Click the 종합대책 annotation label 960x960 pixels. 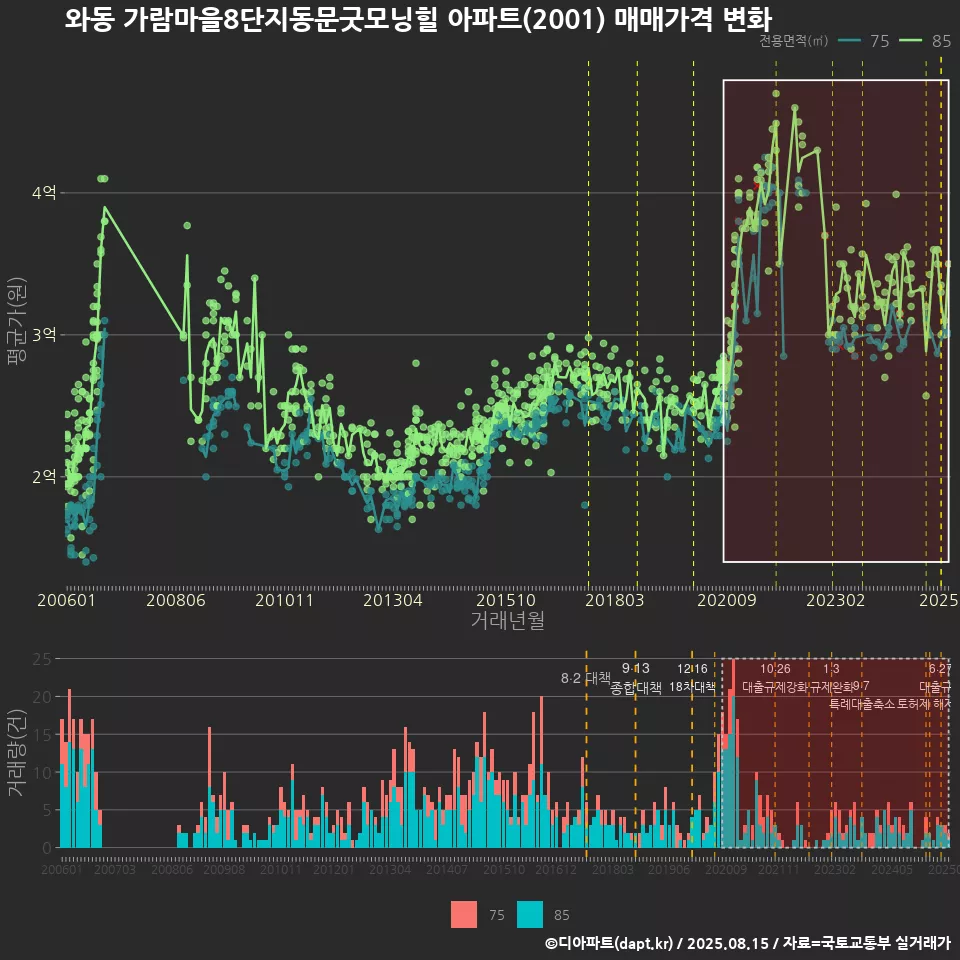click(x=636, y=688)
